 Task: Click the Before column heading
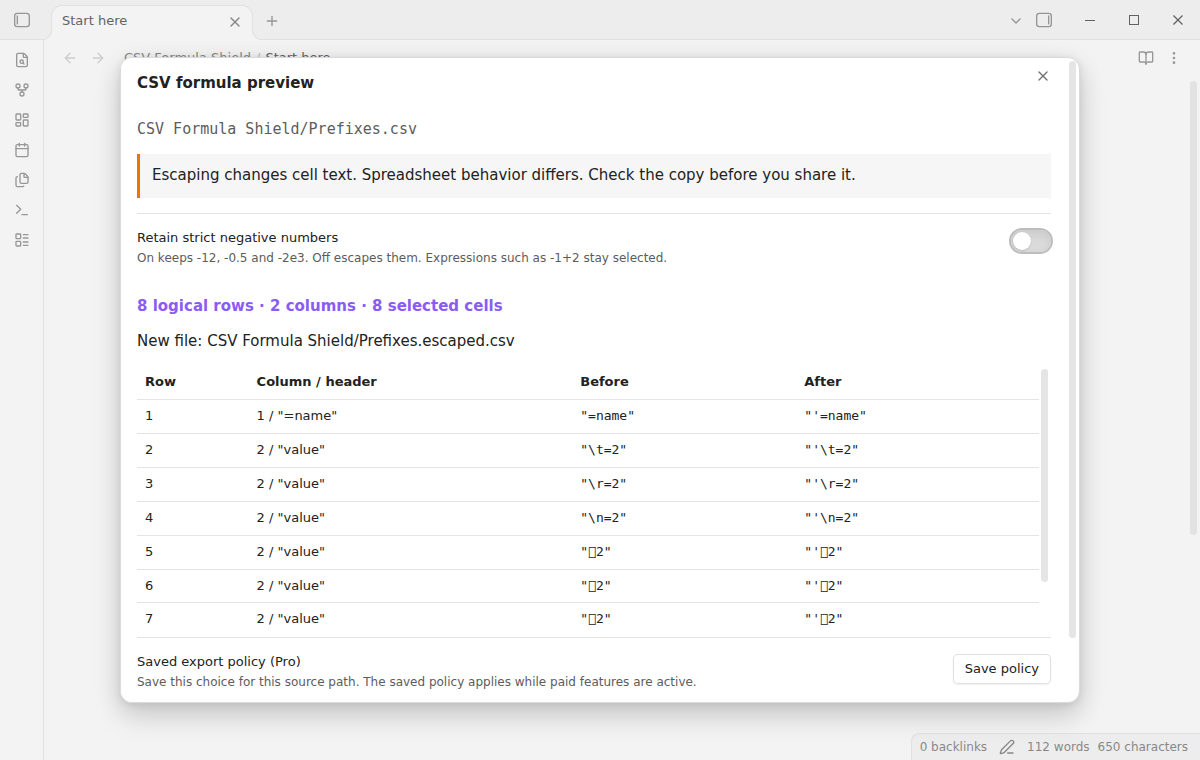(605, 382)
